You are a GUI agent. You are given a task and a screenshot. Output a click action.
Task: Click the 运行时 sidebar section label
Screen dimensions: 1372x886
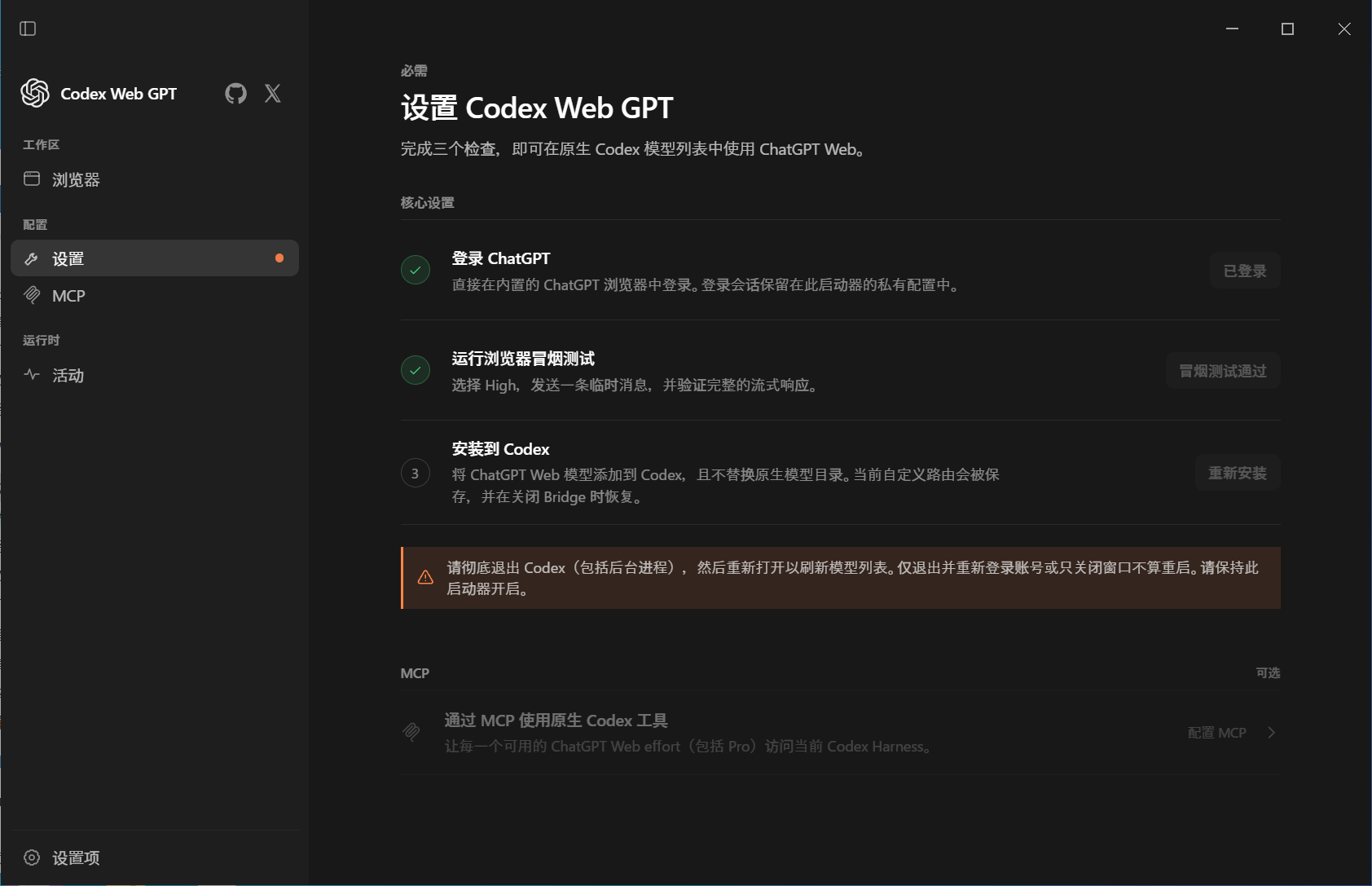point(41,340)
